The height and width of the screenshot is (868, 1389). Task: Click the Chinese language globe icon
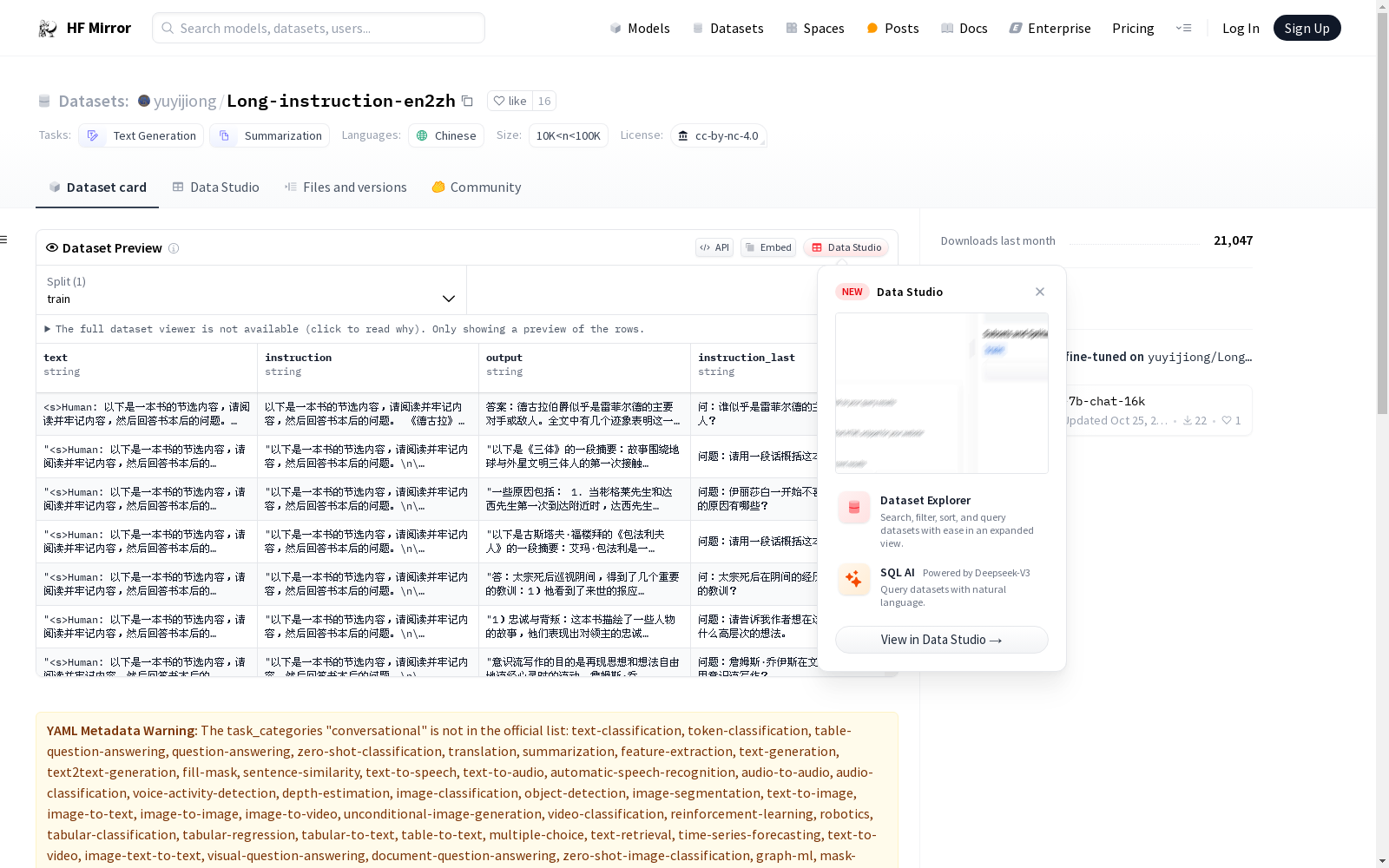[422, 135]
